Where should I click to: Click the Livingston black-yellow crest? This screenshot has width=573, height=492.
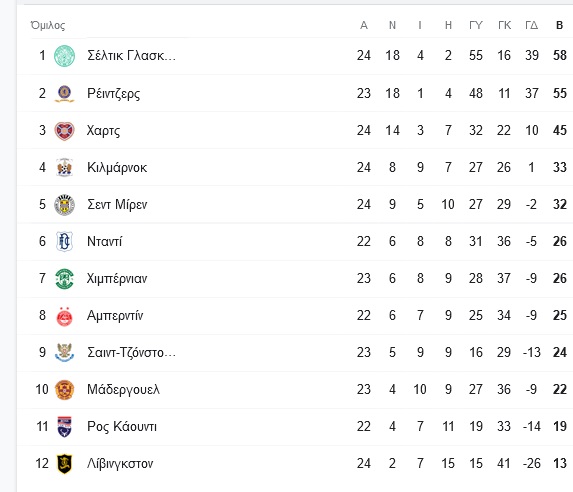click(64, 463)
